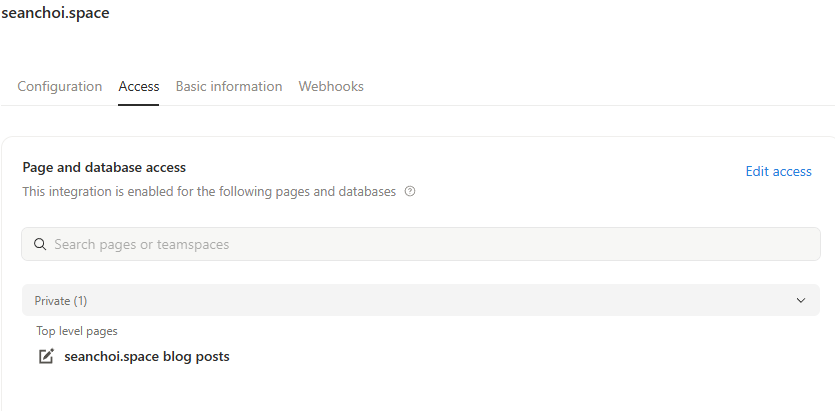This screenshot has height=411, width=835.
Task: Collapse the Private section chevron
Action: pyautogui.click(x=800, y=300)
